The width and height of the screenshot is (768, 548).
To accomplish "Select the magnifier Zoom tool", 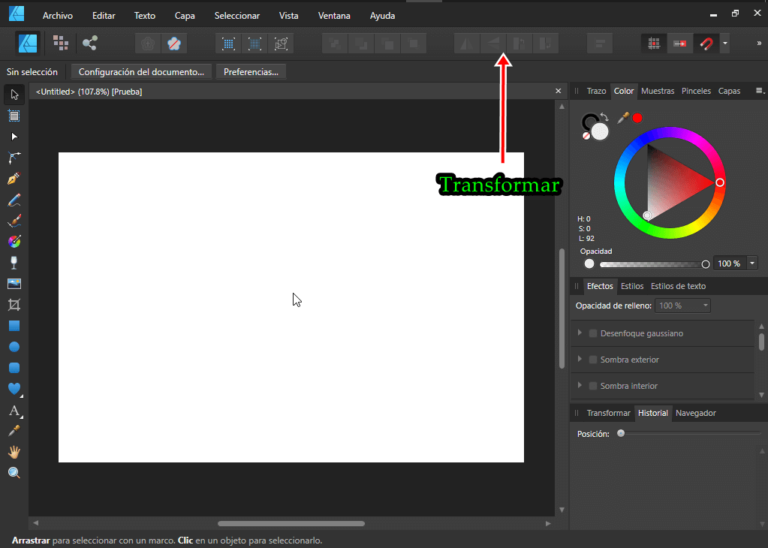I will (x=14, y=472).
